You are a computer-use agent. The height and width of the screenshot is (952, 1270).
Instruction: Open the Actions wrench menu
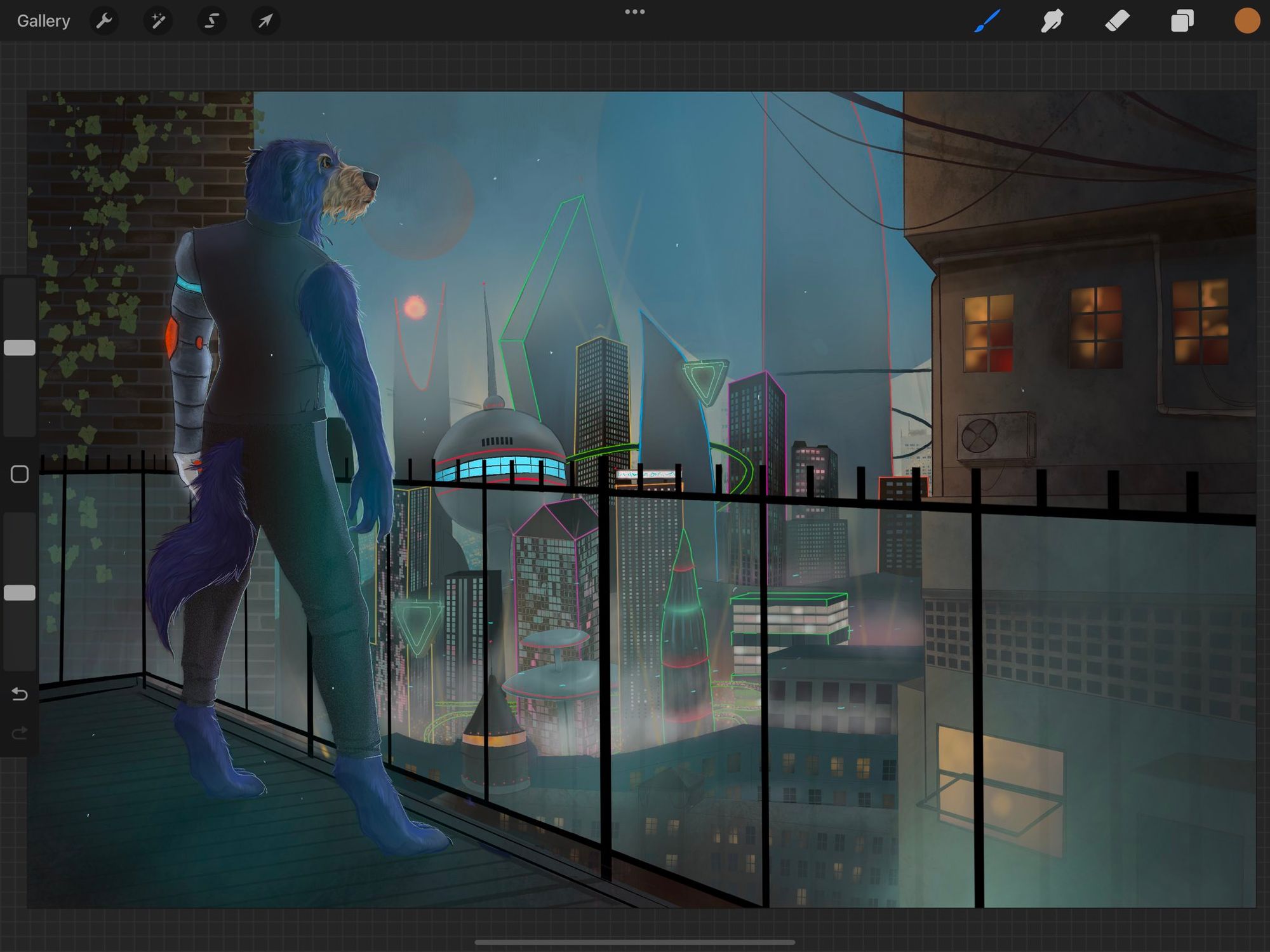(x=104, y=21)
